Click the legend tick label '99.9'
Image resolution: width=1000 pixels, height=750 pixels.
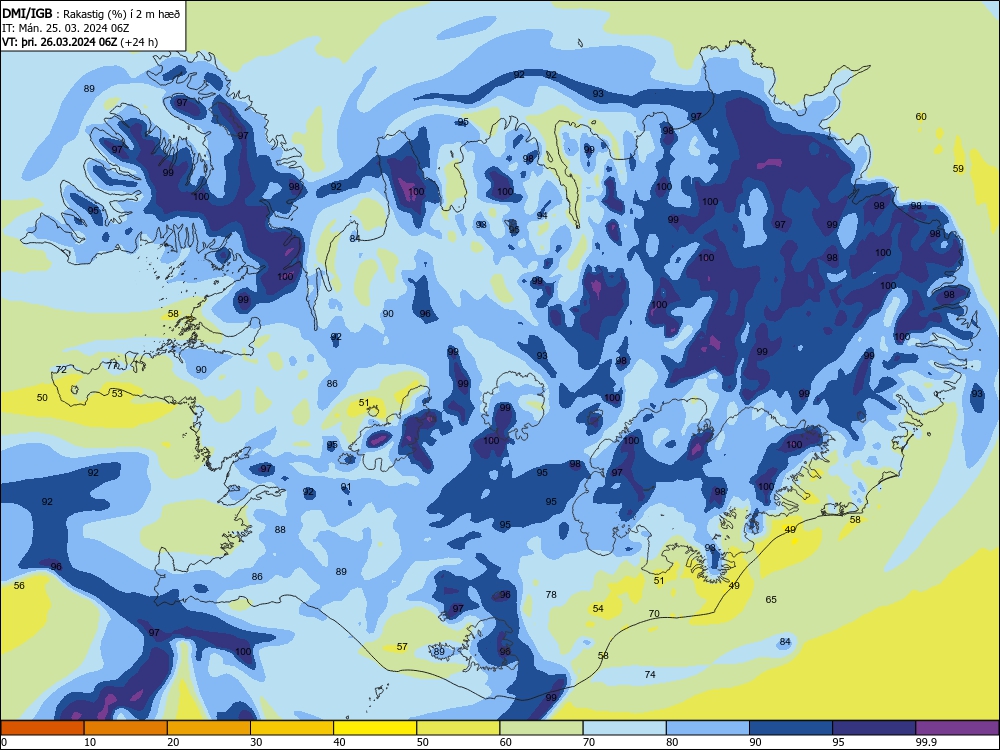[926, 742]
